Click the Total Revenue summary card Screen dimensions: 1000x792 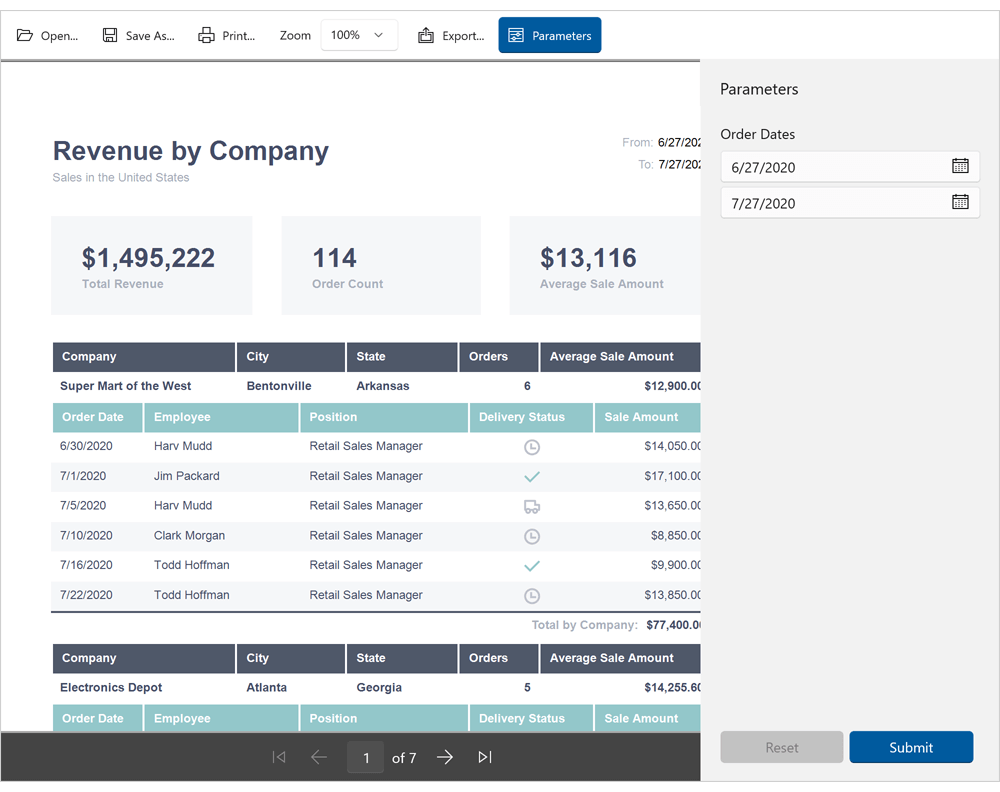point(151,265)
